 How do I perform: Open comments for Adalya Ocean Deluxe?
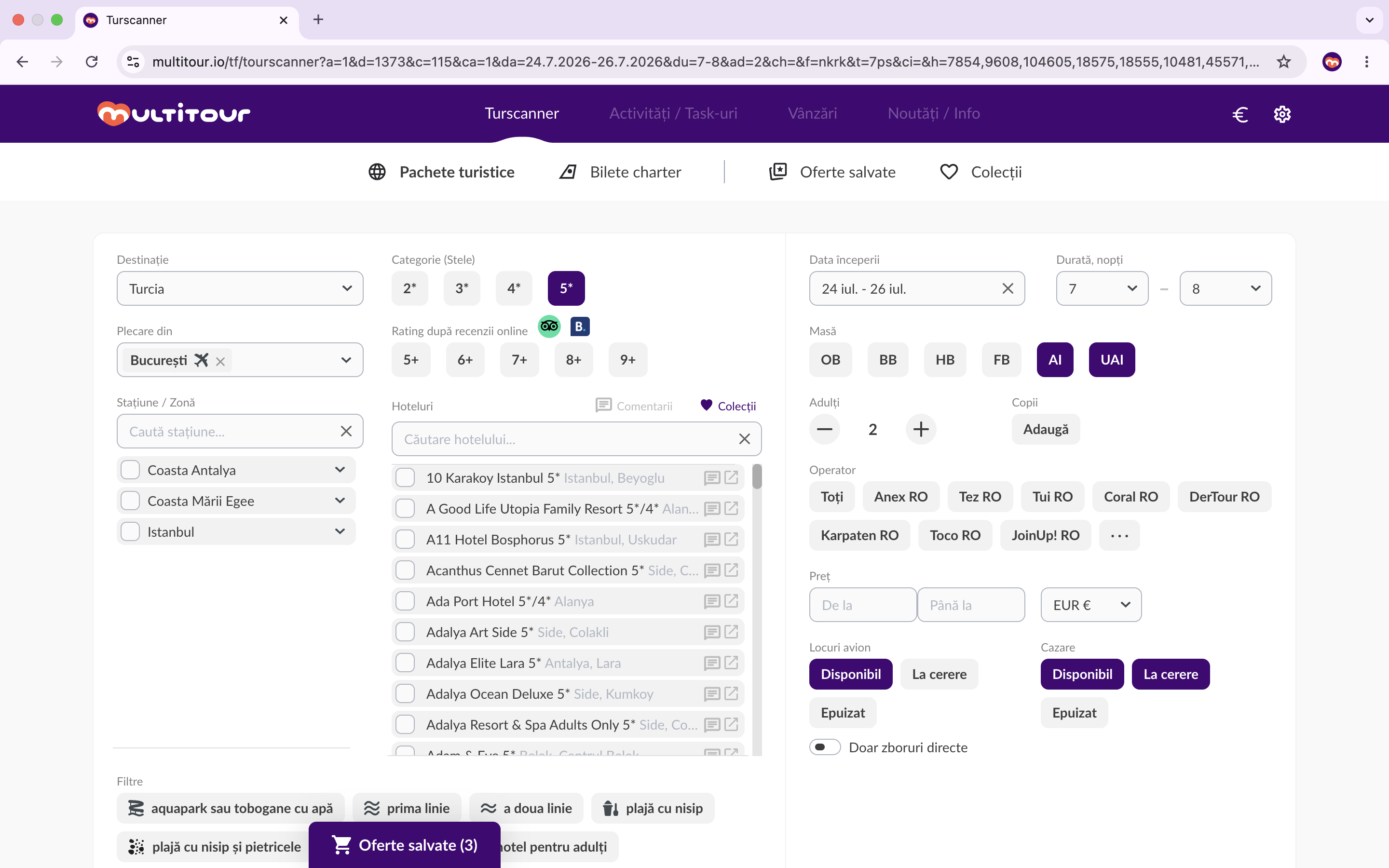pyautogui.click(x=712, y=694)
